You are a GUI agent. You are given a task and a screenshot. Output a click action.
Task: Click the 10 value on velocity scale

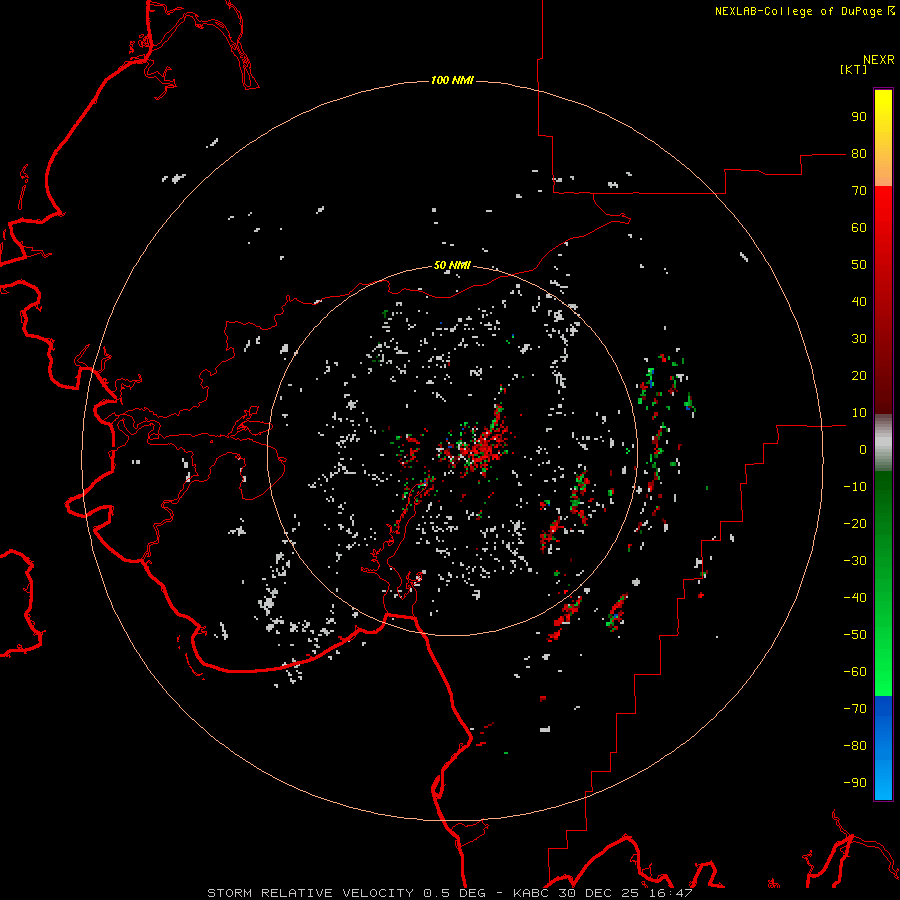click(859, 413)
